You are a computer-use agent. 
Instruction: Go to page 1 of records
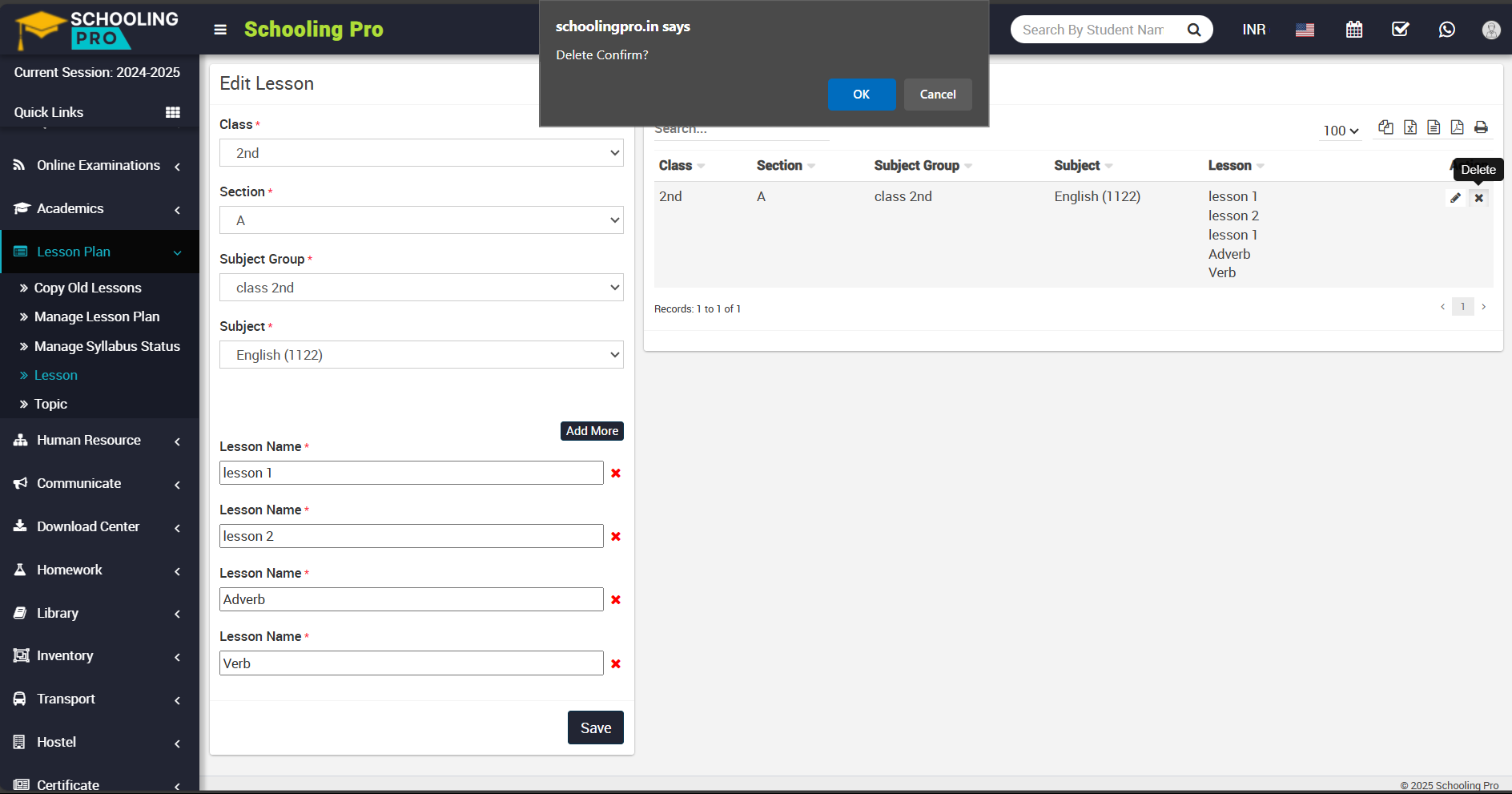[x=1462, y=307]
